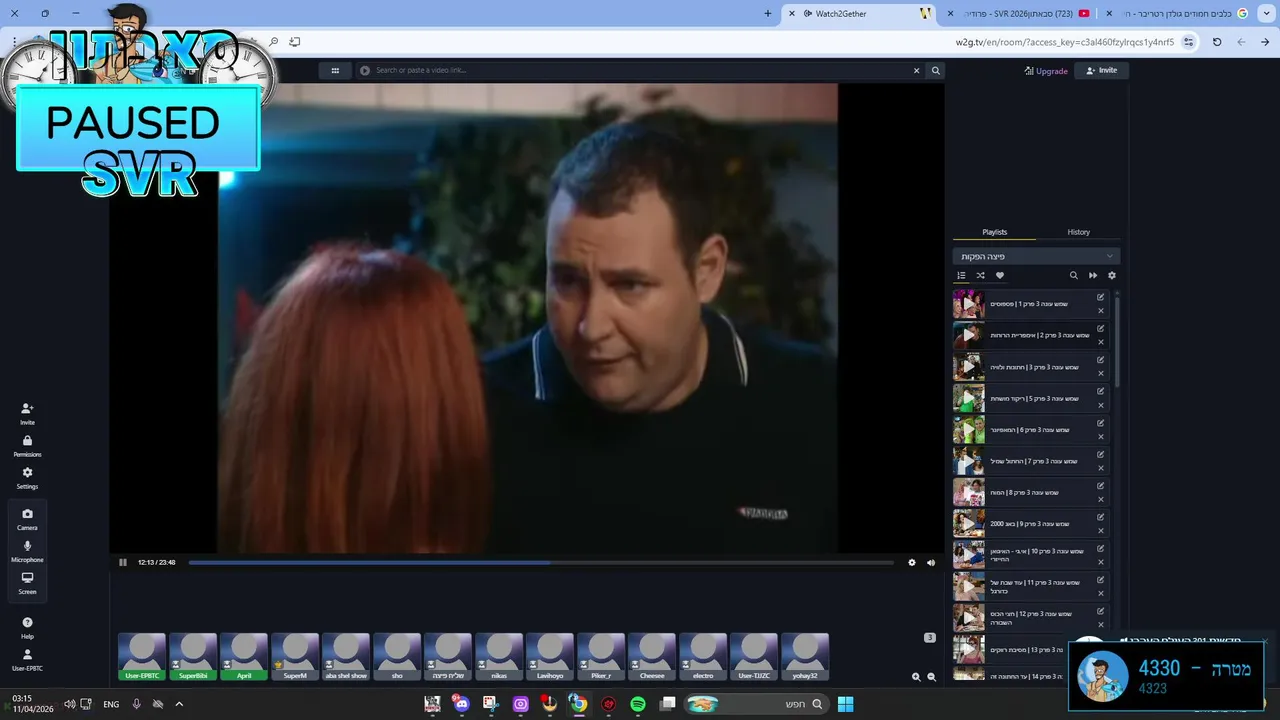Select the aba shel show user tile
1280x720 pixels.
[346, 656]
